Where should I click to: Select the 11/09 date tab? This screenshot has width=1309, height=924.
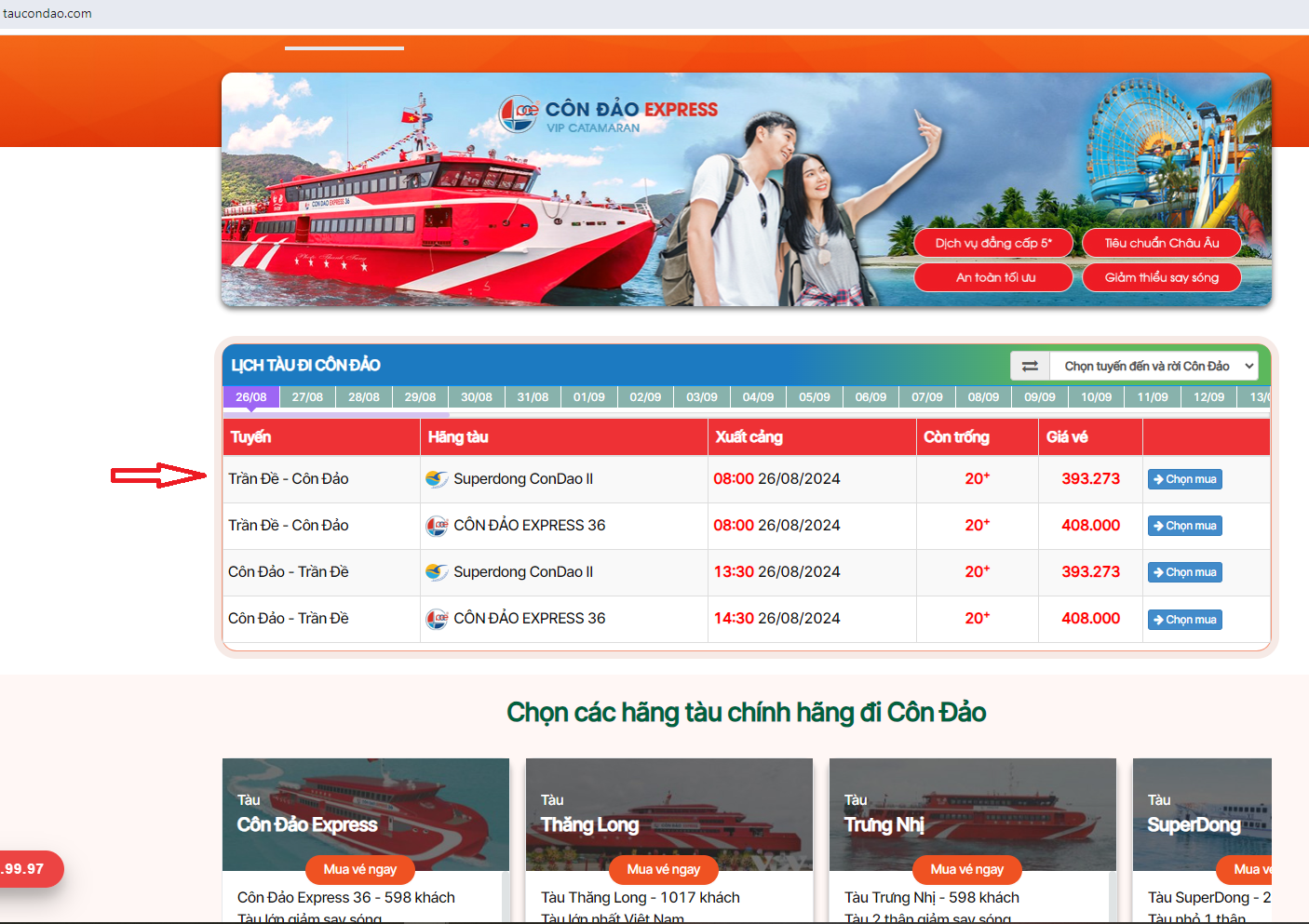coord(1153,397)
